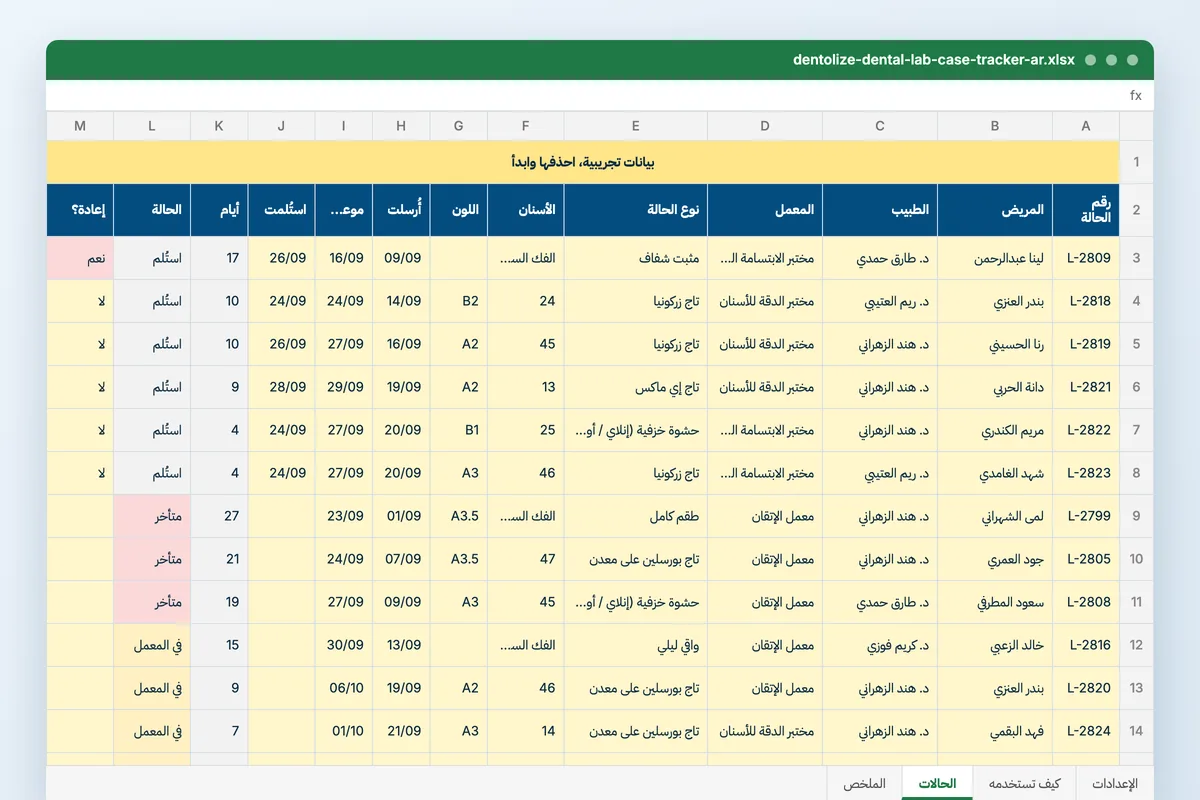The image size is (1200, 800).
Task: Select case number cell L-2824
Action: (1086, 731)
